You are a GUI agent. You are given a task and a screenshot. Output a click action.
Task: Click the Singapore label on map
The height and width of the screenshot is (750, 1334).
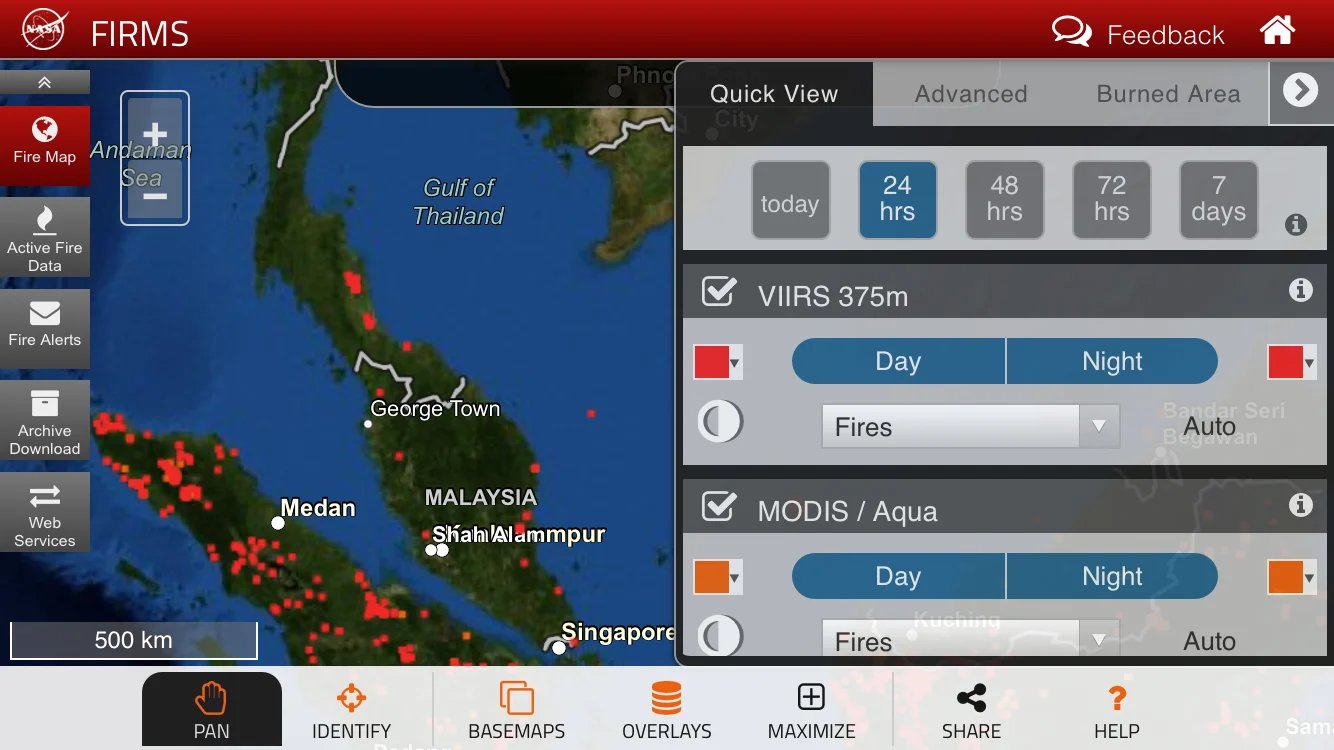[x=618, y=632]
